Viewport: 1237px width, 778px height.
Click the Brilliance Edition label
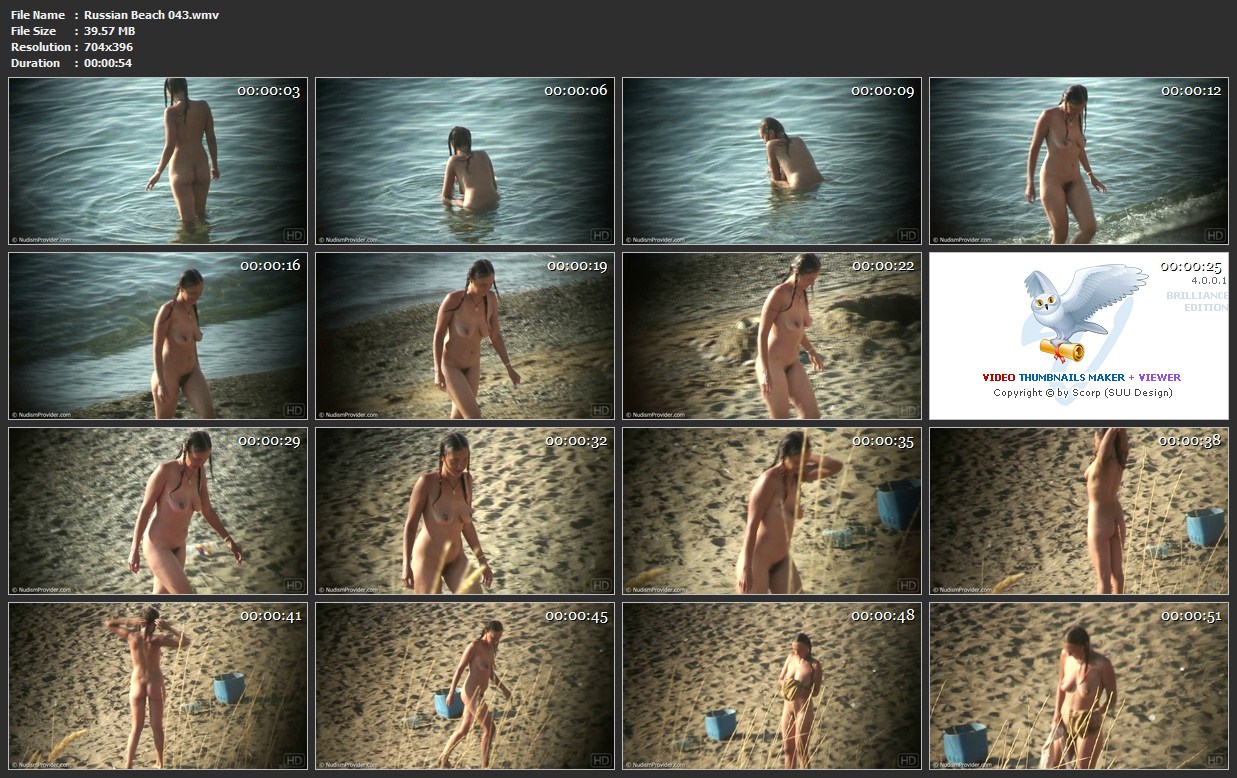1196,301
